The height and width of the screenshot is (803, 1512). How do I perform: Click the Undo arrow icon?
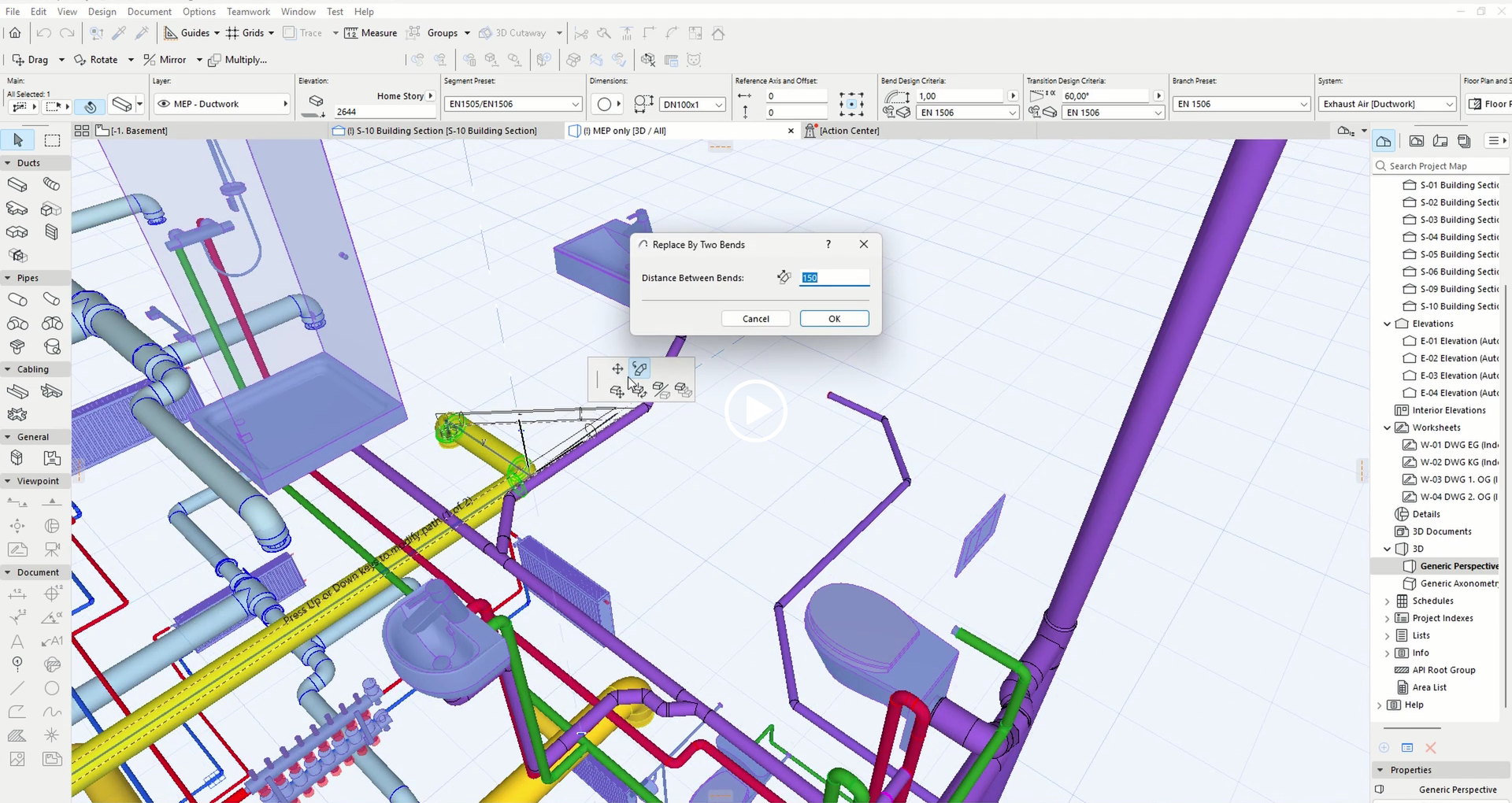coord(43,33)
